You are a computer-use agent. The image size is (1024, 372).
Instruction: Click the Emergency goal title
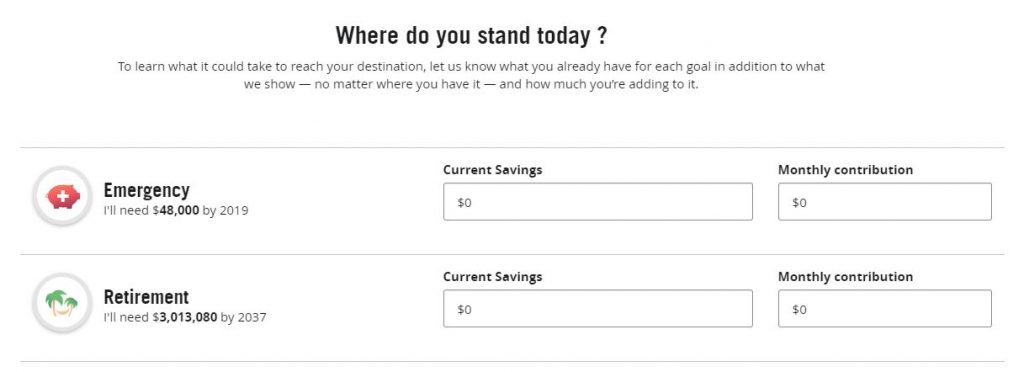coord(146,191)
